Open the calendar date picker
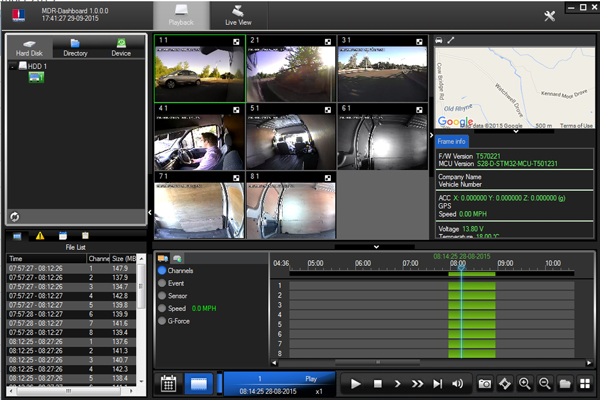This screenshot has height=400, width=600. [x=169, y=383]
